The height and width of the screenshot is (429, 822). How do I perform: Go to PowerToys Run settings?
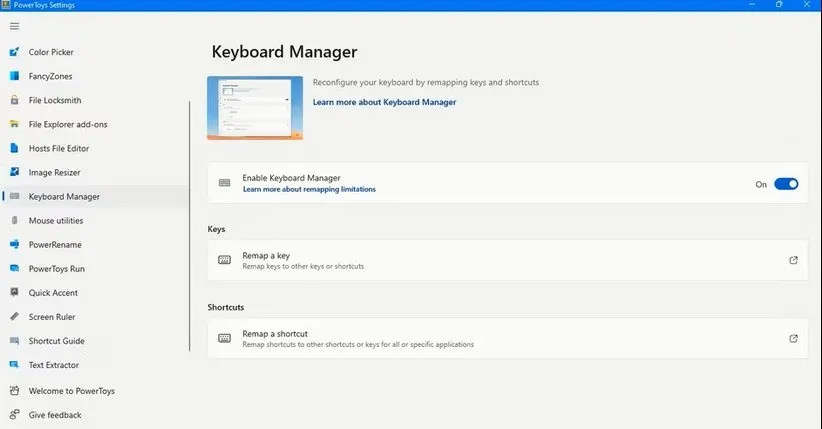tap(56, 268)
